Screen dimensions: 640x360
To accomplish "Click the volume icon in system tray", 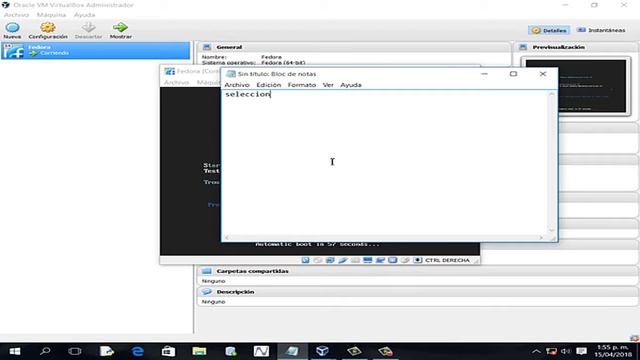I will pyautogui.click(x=565, y=351).
